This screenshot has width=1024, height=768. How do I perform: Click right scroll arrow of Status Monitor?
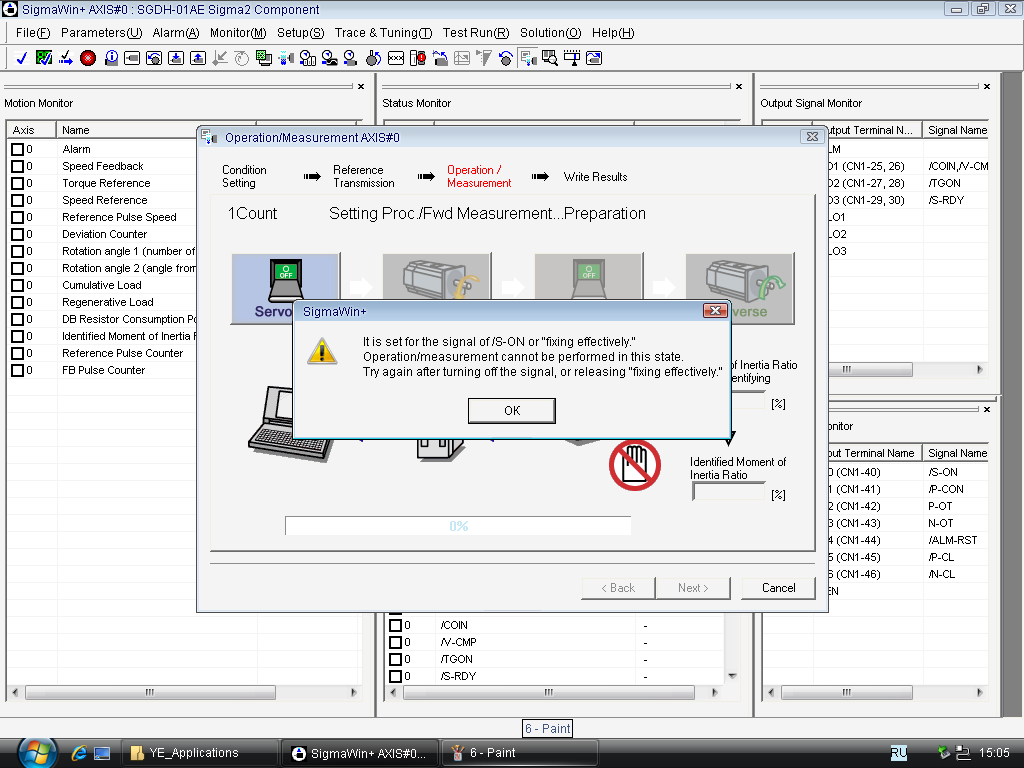(714, 692)
